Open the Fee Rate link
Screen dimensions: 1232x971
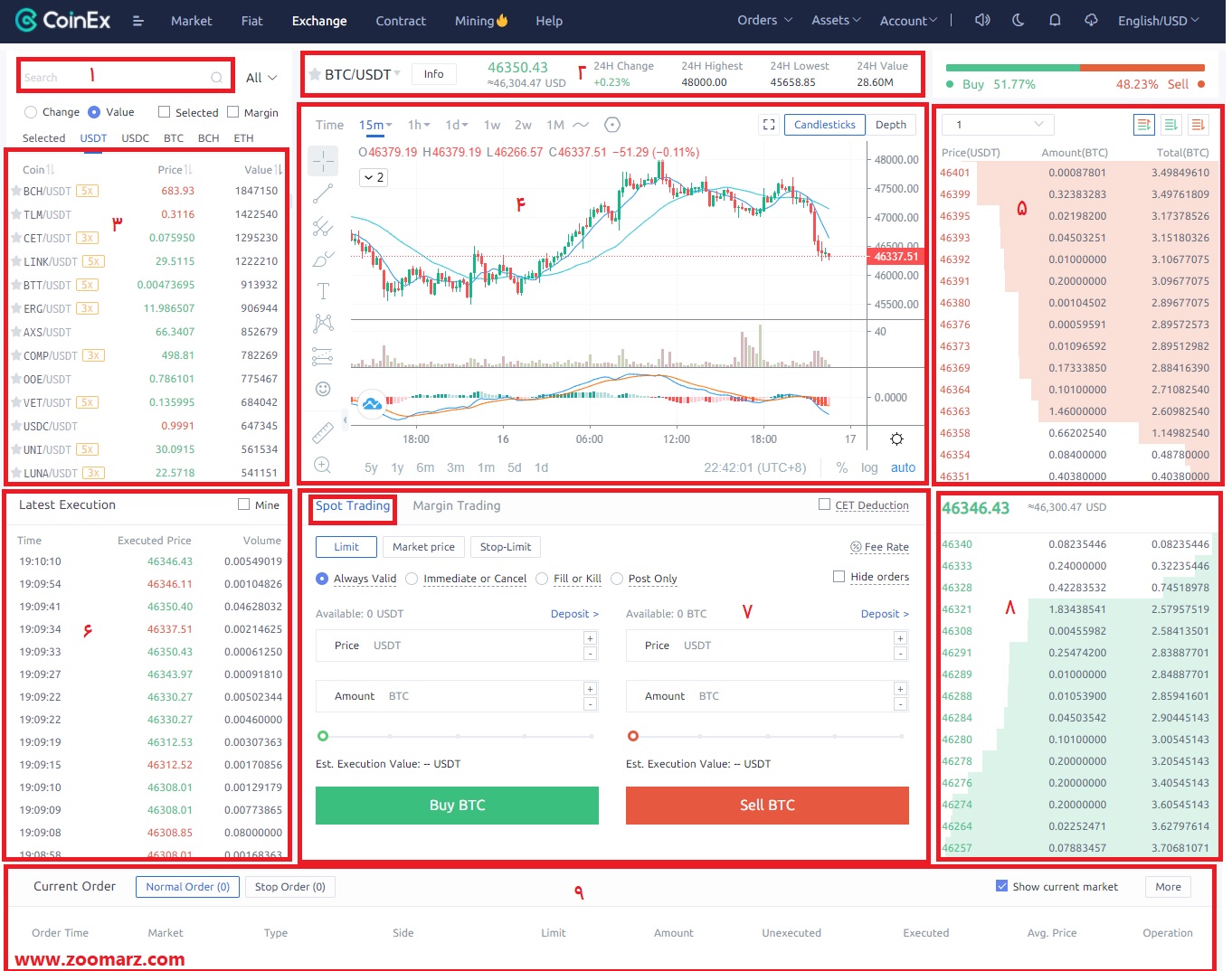(879, 547)
